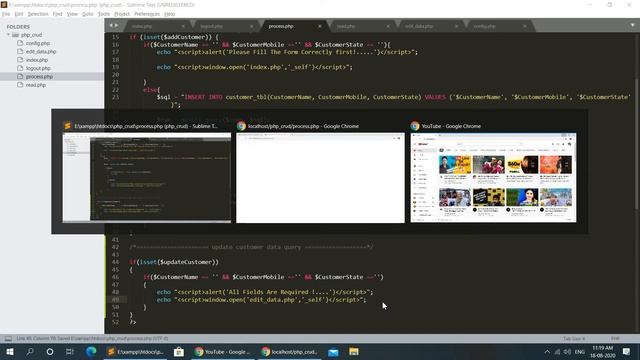Launch Microsoft Edge from the taskbar
This screenshot has height=360, width=640.
click(x=91, y=351)
